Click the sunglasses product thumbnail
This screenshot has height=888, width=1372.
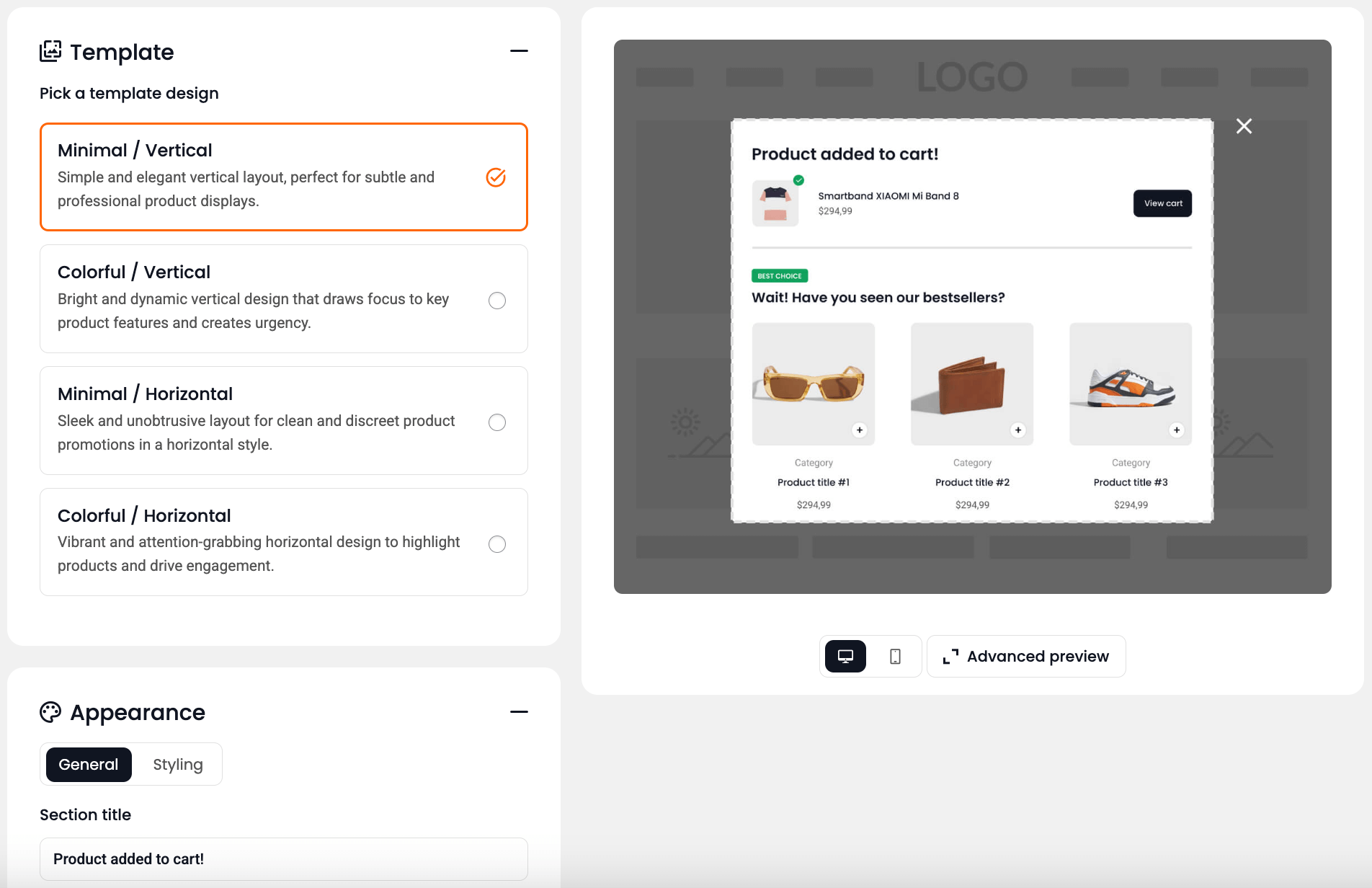coord(813,383)
